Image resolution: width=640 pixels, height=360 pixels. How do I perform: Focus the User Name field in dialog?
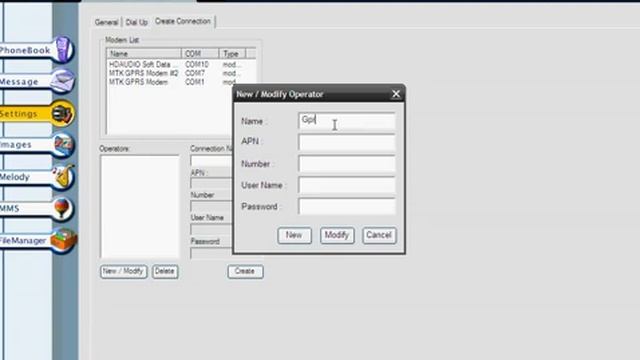pos(347,185)
